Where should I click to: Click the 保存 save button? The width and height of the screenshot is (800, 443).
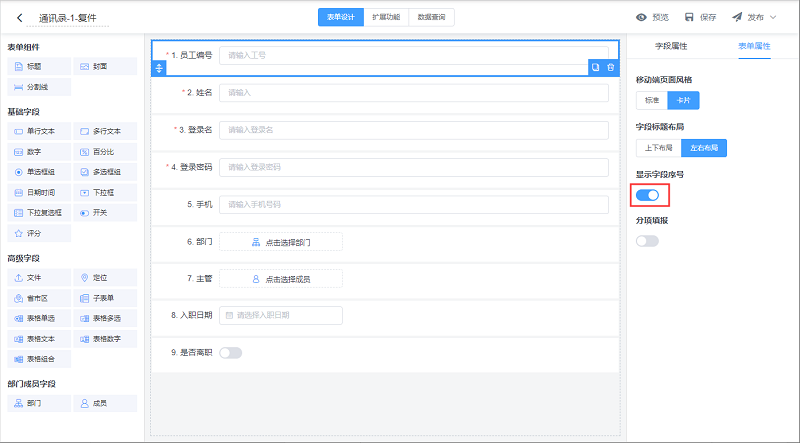(x=700, y=17)
